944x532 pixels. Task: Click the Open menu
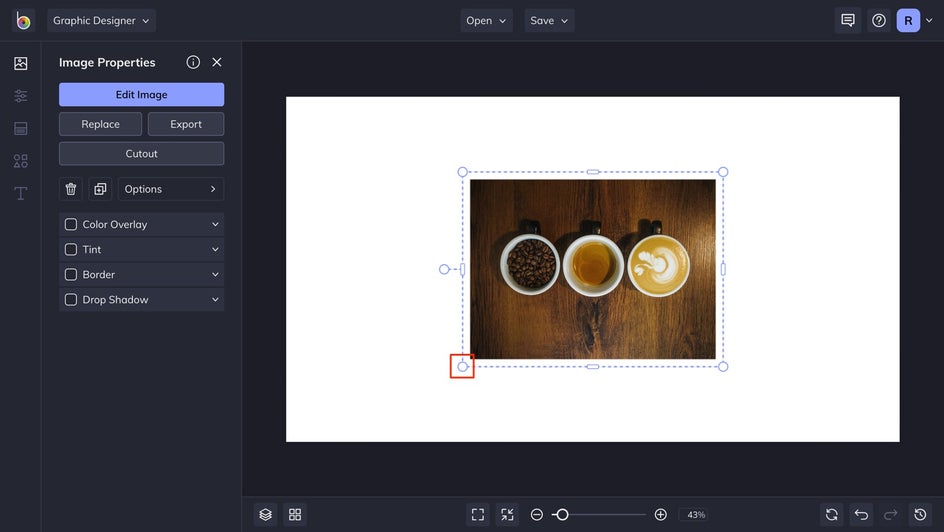pyautogui.click(x=486, y=21)
